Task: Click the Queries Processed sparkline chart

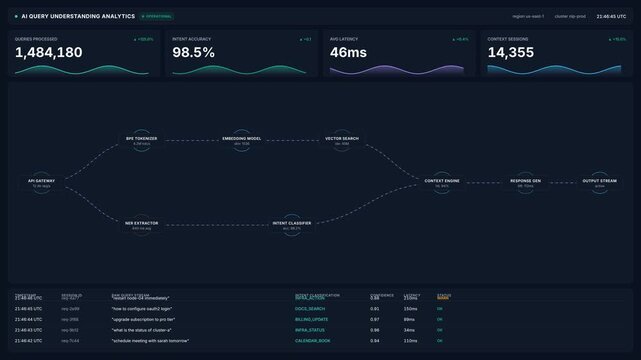Action: click(82, 70)
